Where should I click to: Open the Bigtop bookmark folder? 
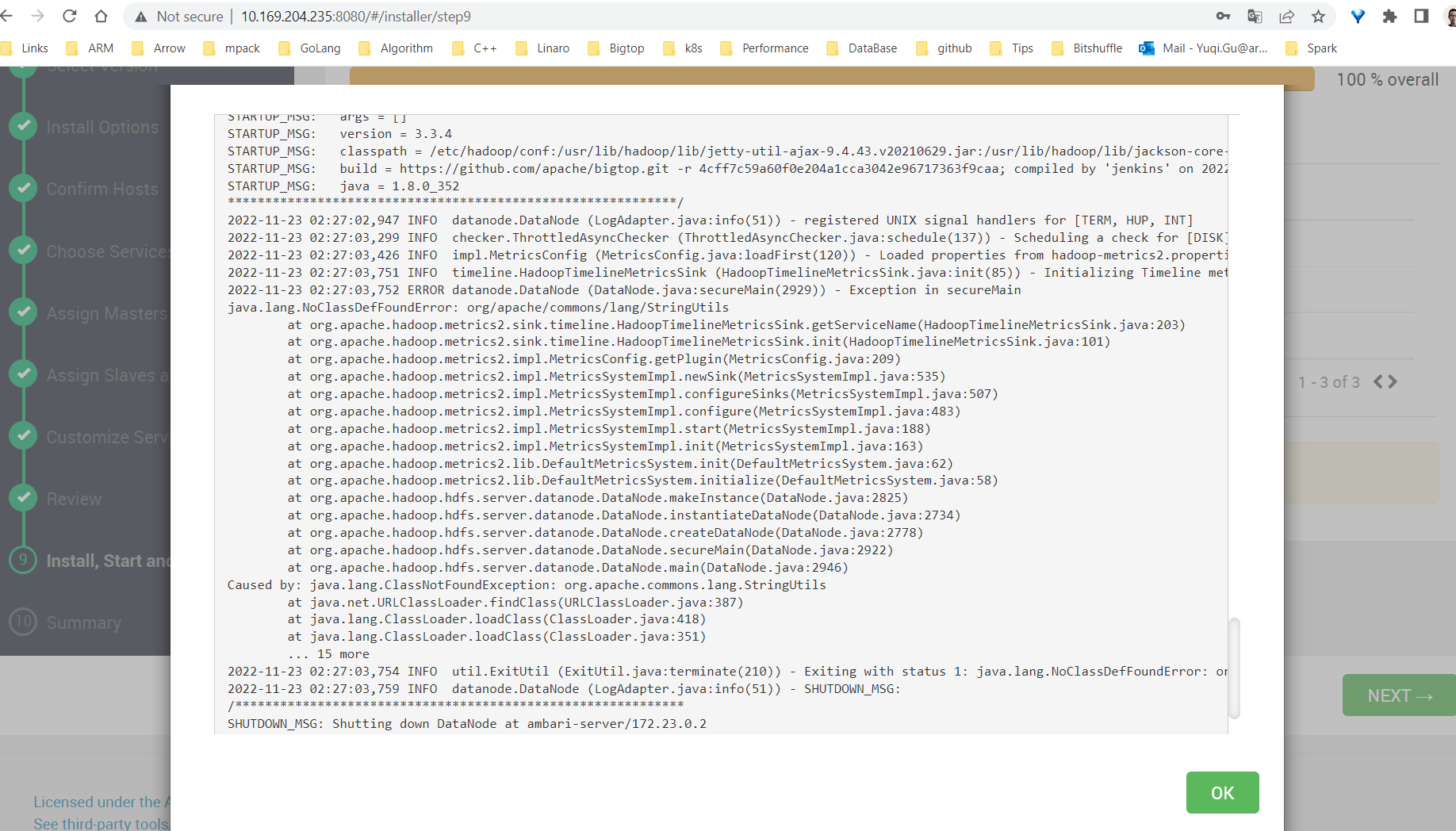pyautogui.click(x=616, y=48)
